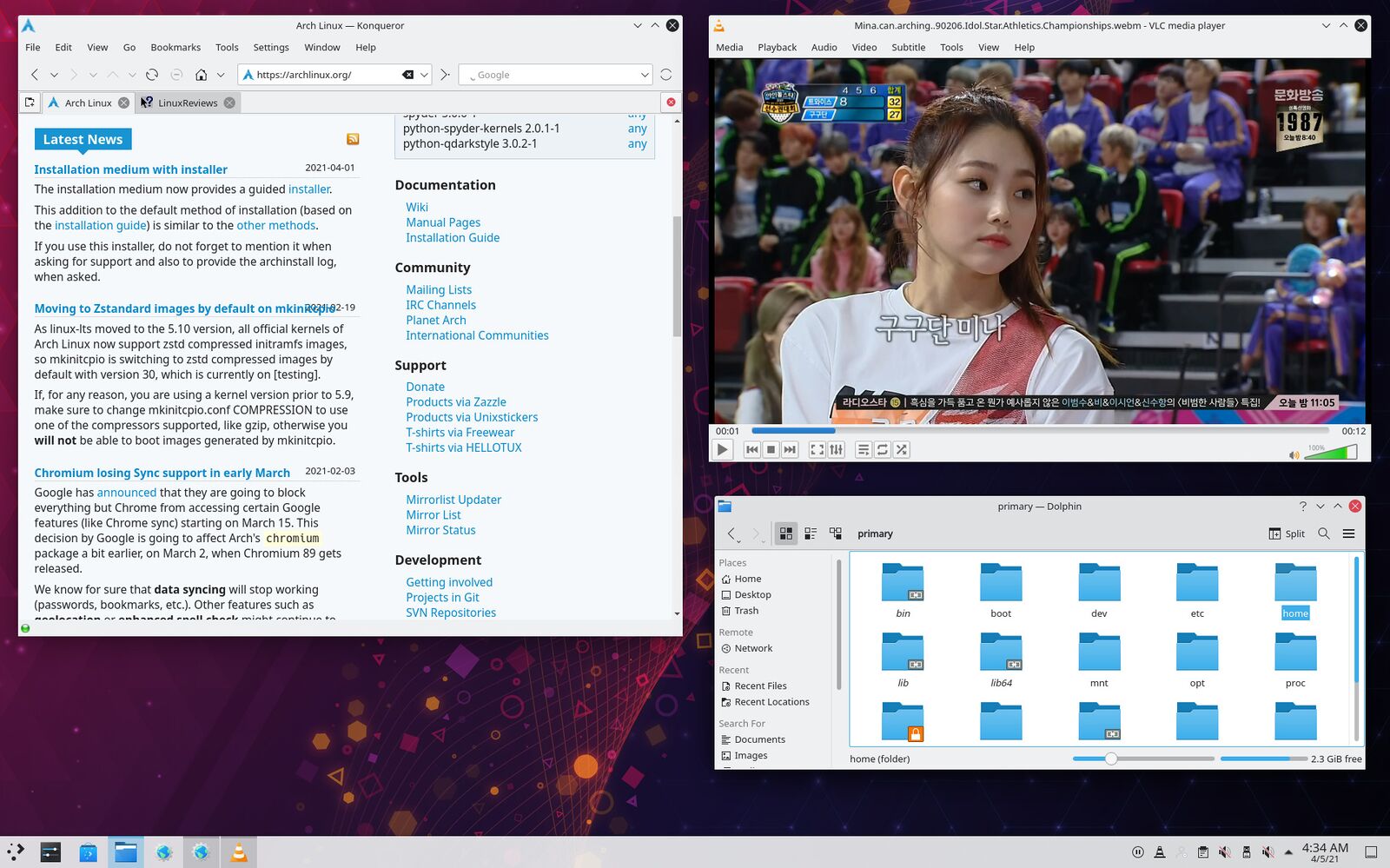Viewport: 1390px width, 868px height.
Task: Play the video in VLC
Action: coord(722,449)
